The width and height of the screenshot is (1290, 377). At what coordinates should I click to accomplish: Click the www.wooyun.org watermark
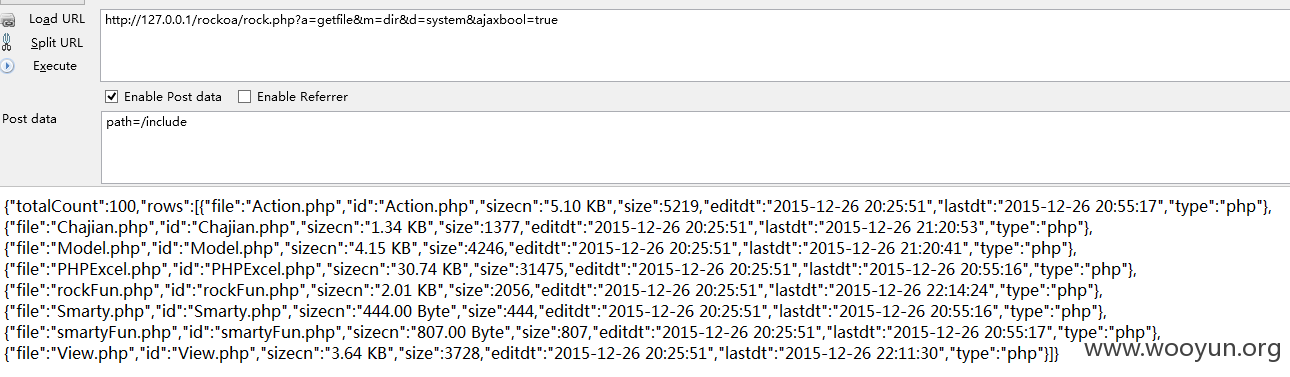tap(1183, 349)
